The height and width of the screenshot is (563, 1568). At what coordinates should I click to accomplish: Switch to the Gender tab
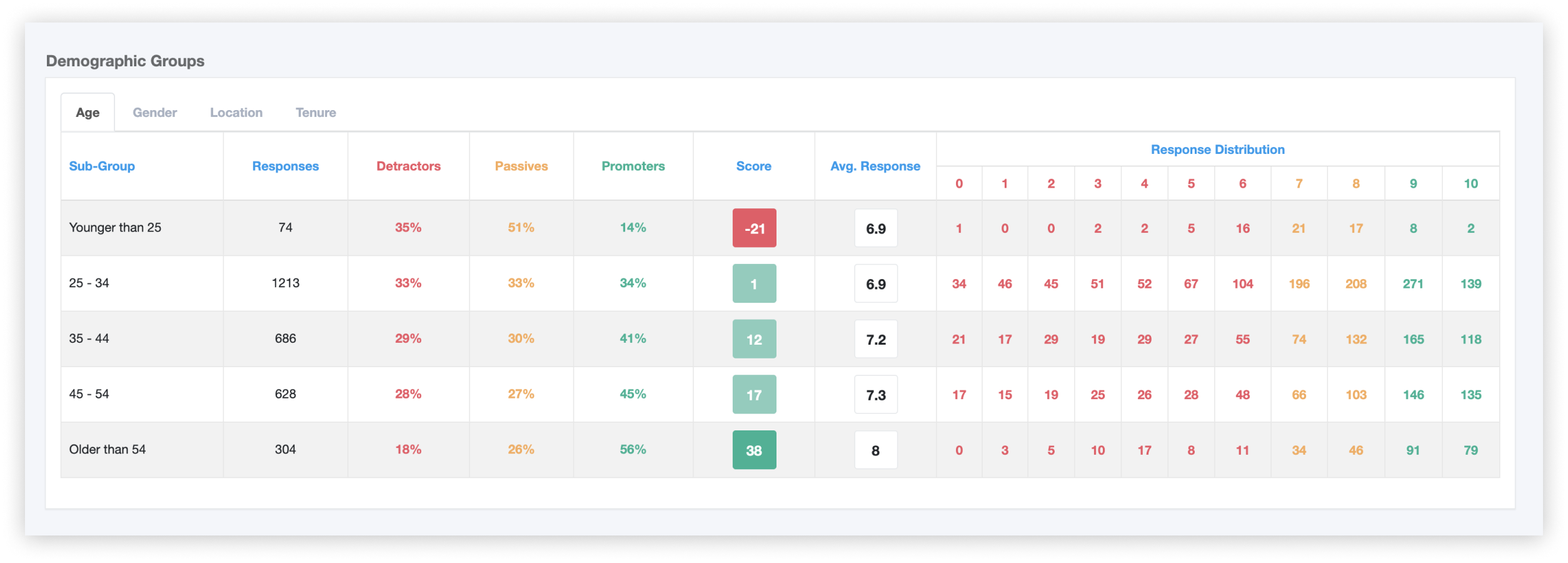154,113
